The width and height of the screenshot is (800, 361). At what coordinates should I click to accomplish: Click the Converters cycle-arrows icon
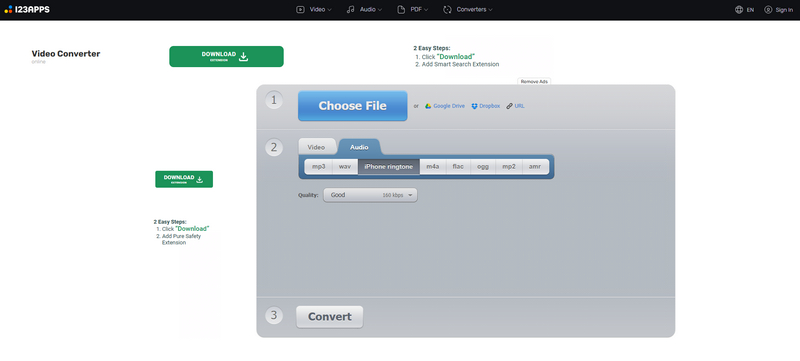[447, 9]
